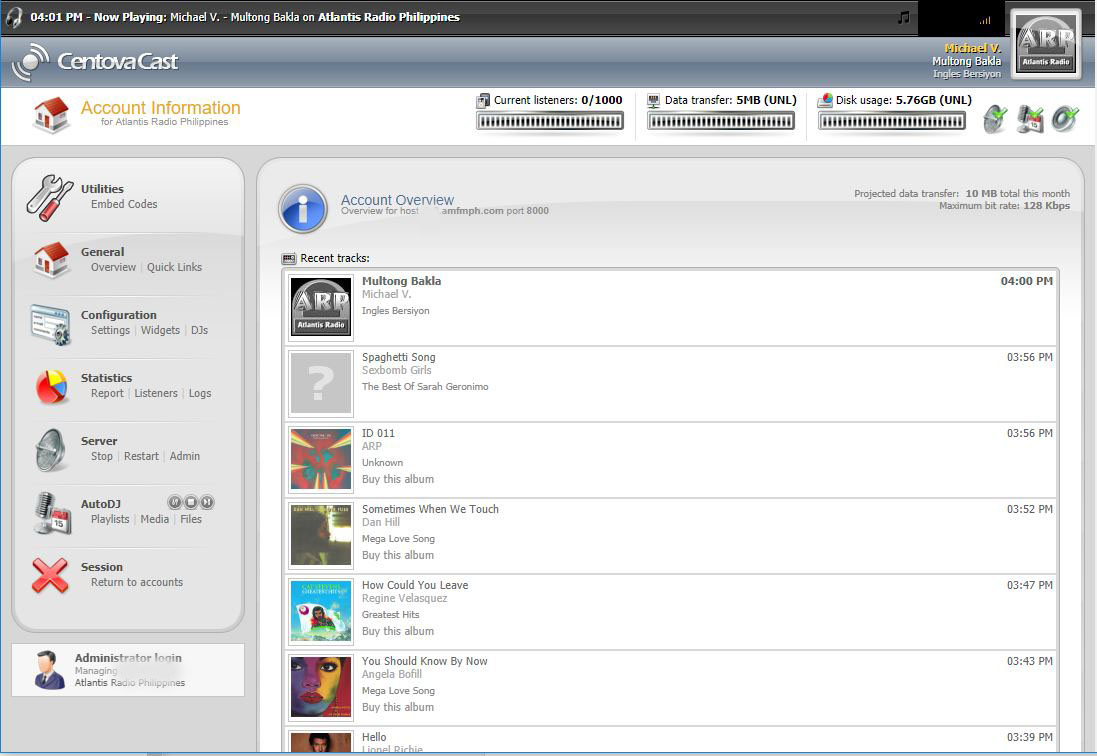Click the Account Overview heading
This screenshot has width=1097, height=756.
[397, 200]
